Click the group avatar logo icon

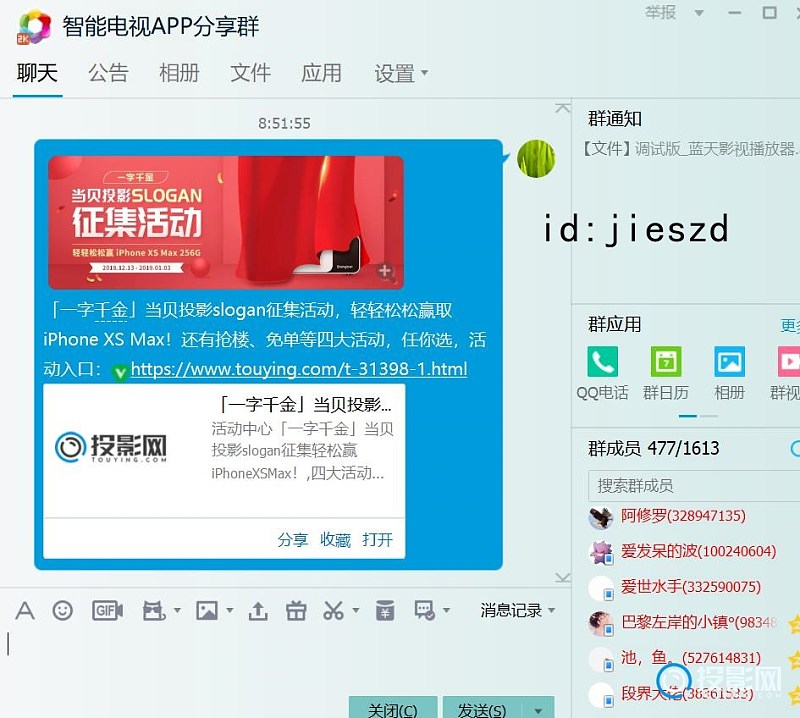34,27
